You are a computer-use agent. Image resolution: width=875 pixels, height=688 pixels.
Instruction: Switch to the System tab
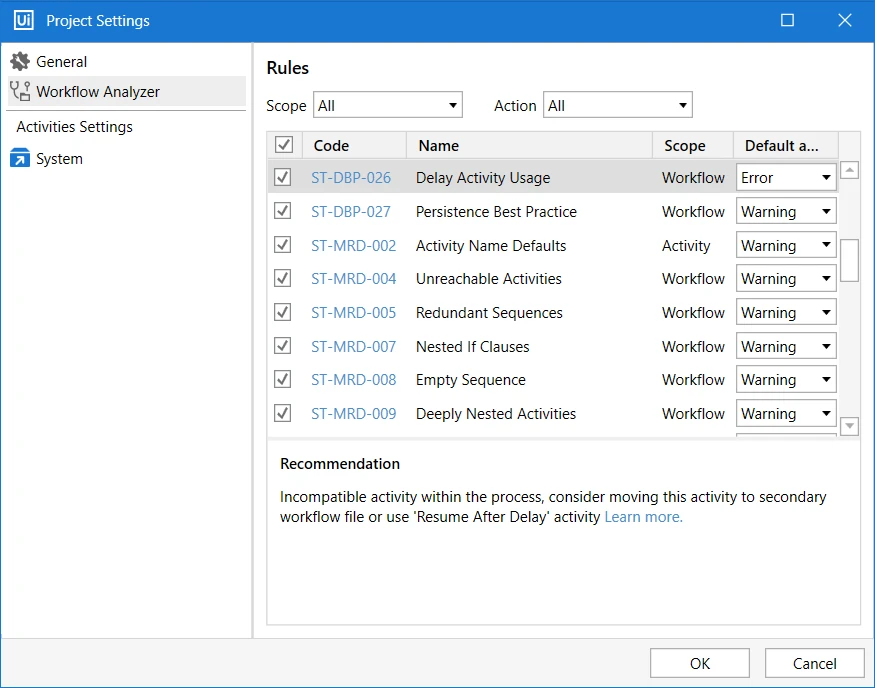(127, 158)
